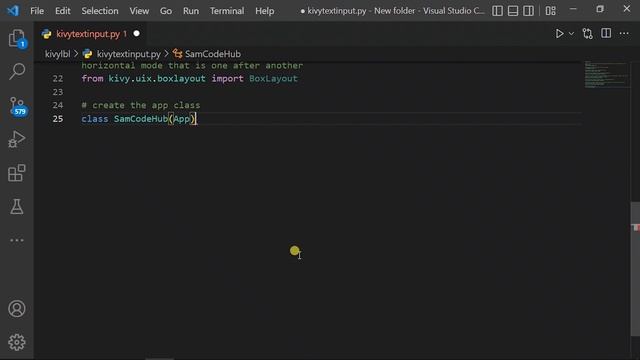Toggle the primary side bar layout

click(497, 11)
